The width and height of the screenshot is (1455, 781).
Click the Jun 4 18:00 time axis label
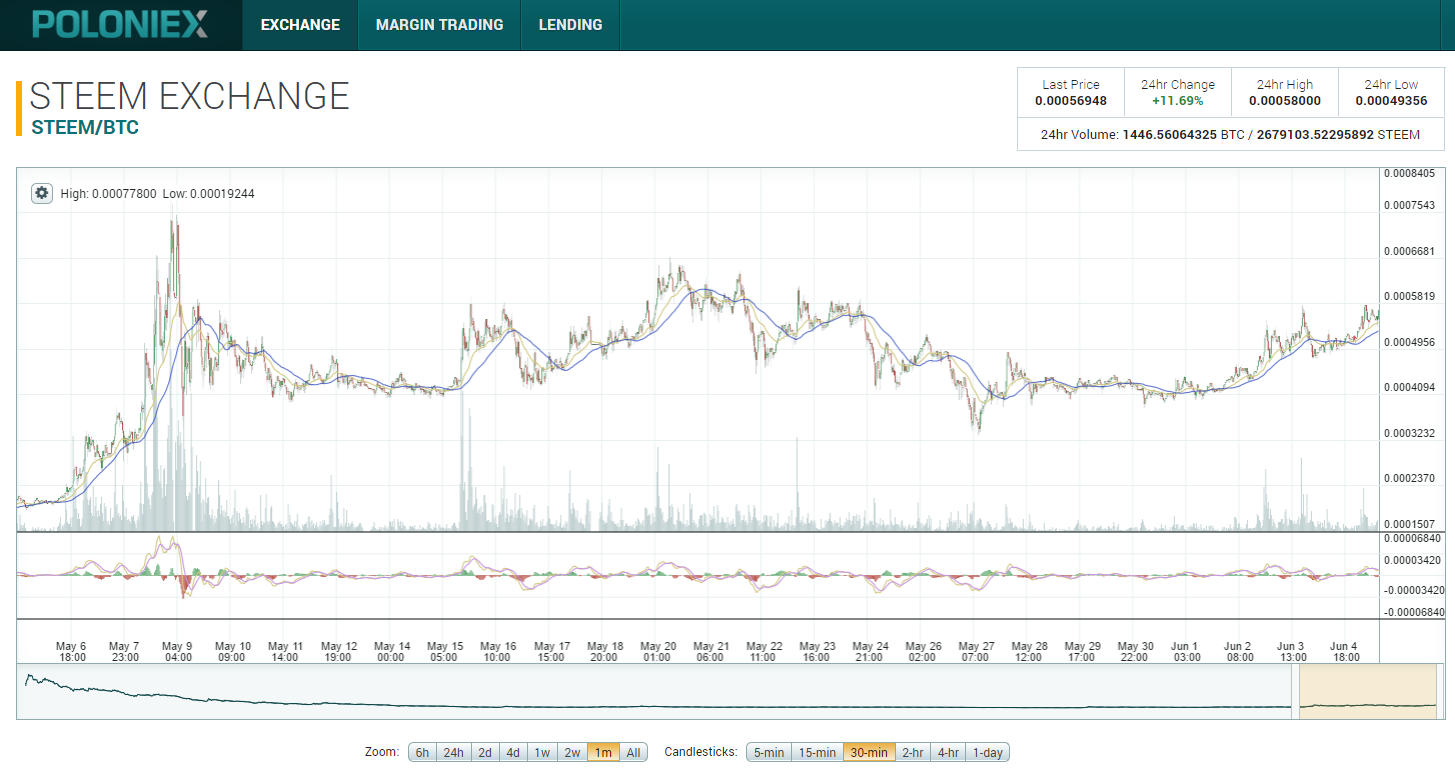pyautogui.click(x=1343, y=651)
